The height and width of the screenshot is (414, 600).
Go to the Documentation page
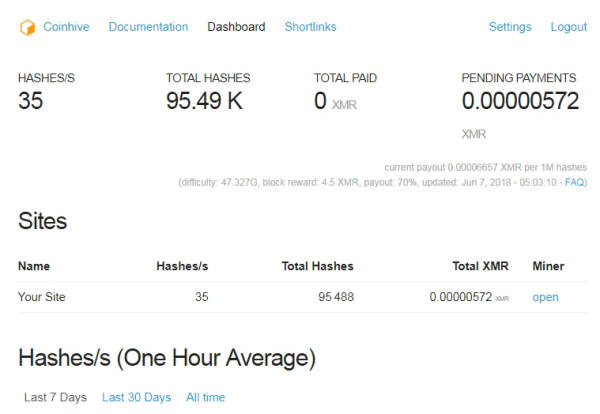pos(148,27)
